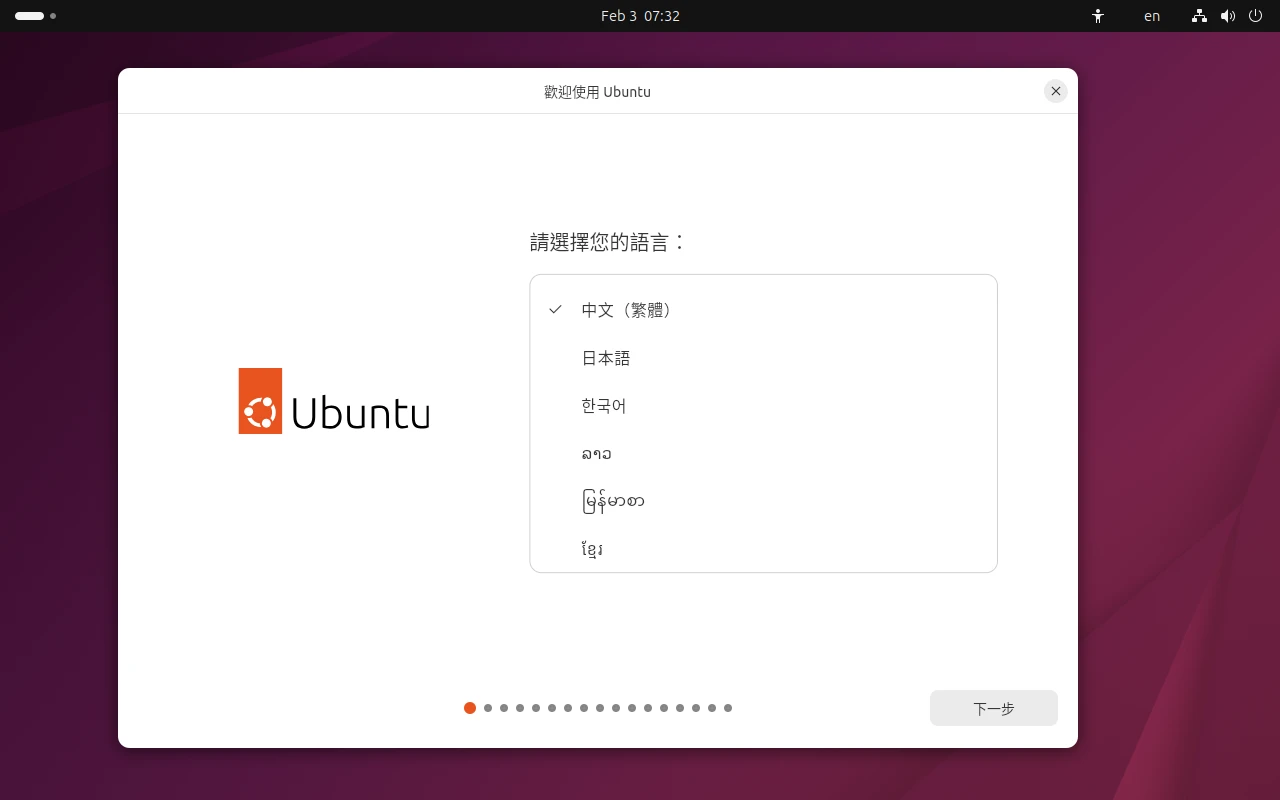Click the network status icon
This screenshot has width=1280, height=800.
tap(1199, 16)
